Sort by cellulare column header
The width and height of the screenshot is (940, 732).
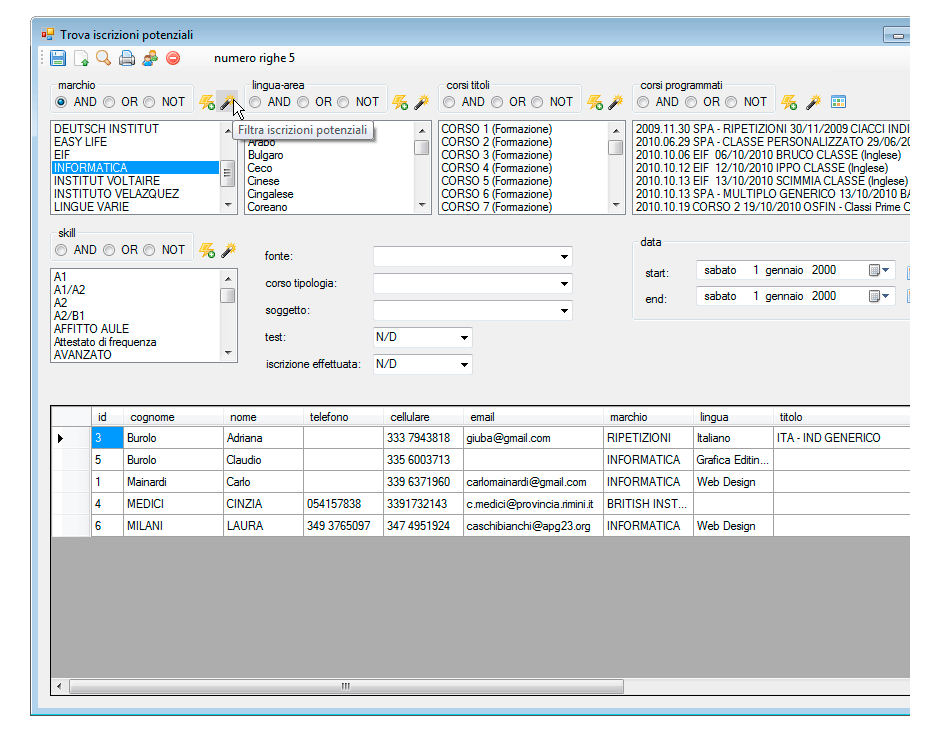409,417
